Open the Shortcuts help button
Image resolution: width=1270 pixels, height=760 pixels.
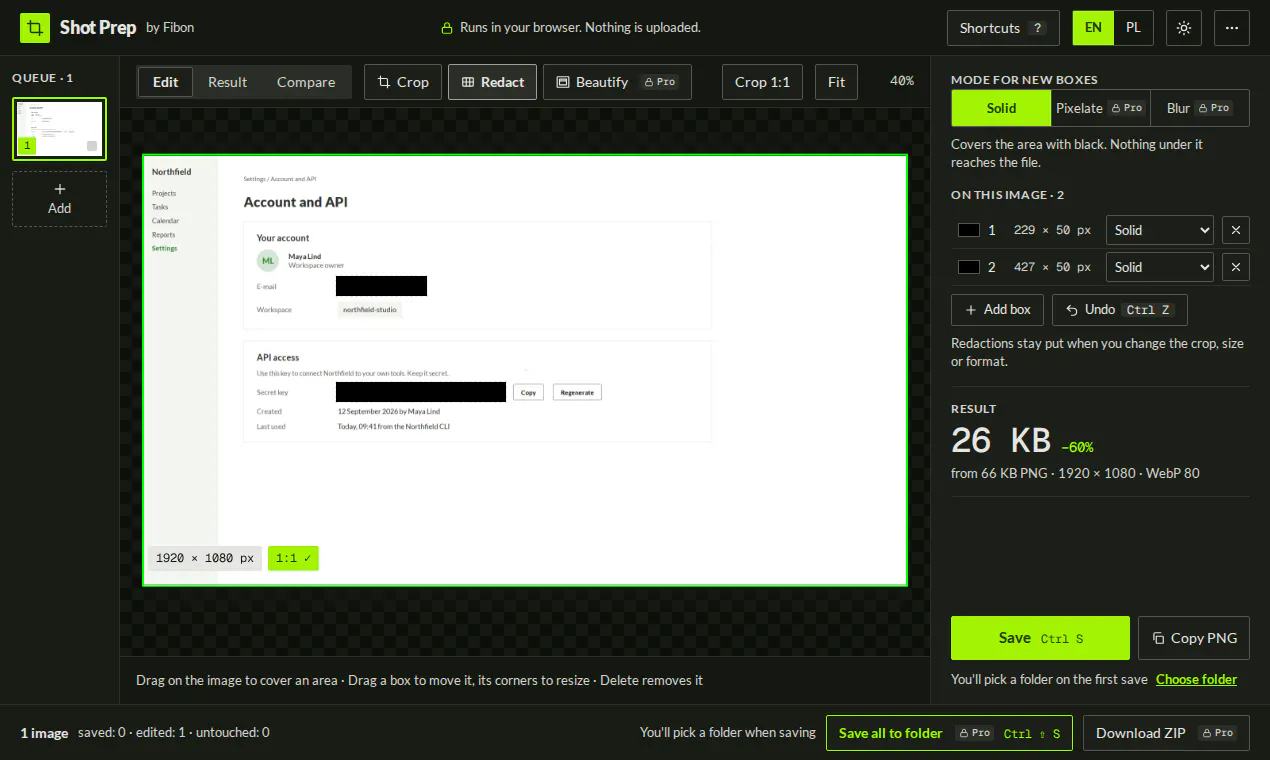click(x=1003, y=28)
